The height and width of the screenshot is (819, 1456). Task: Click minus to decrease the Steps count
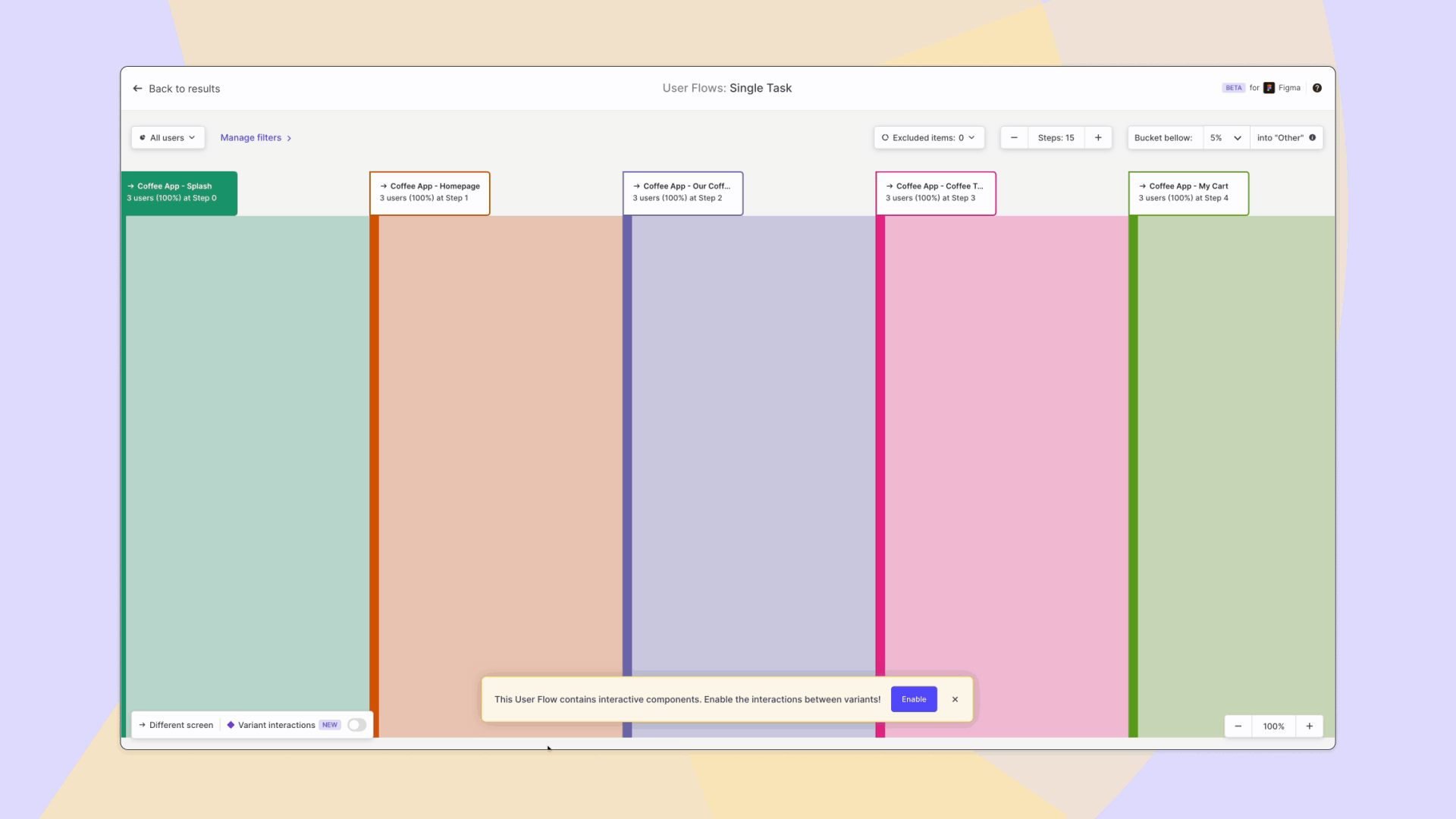[x=1014, y=137]
